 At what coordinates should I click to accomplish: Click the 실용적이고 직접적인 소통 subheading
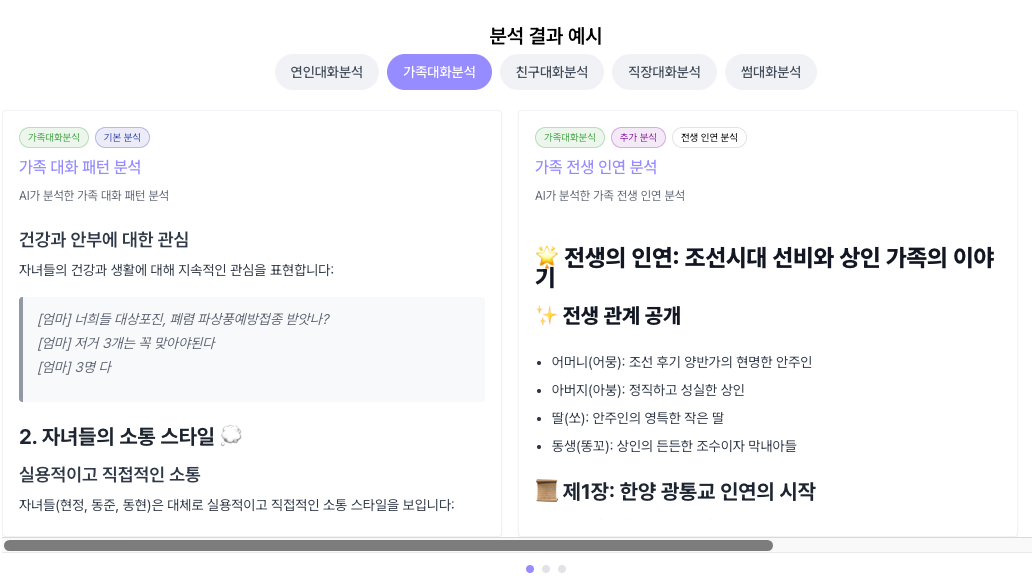click(110, 474)
